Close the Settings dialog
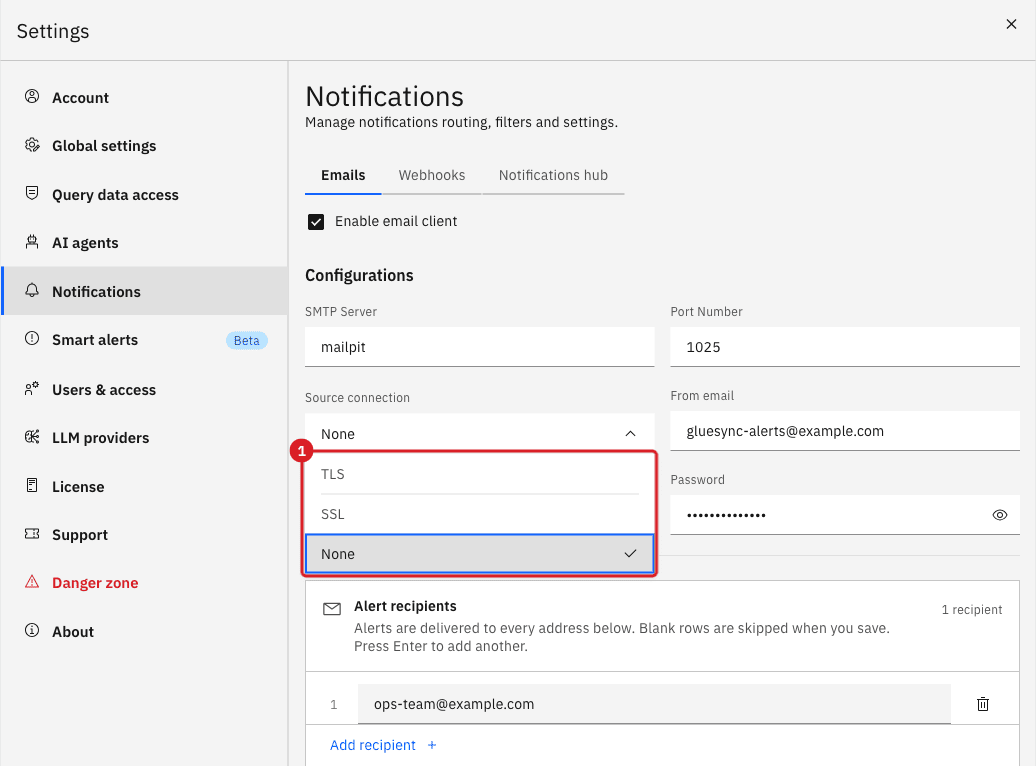This screenshot has height=766, width=1036. 1011,24
